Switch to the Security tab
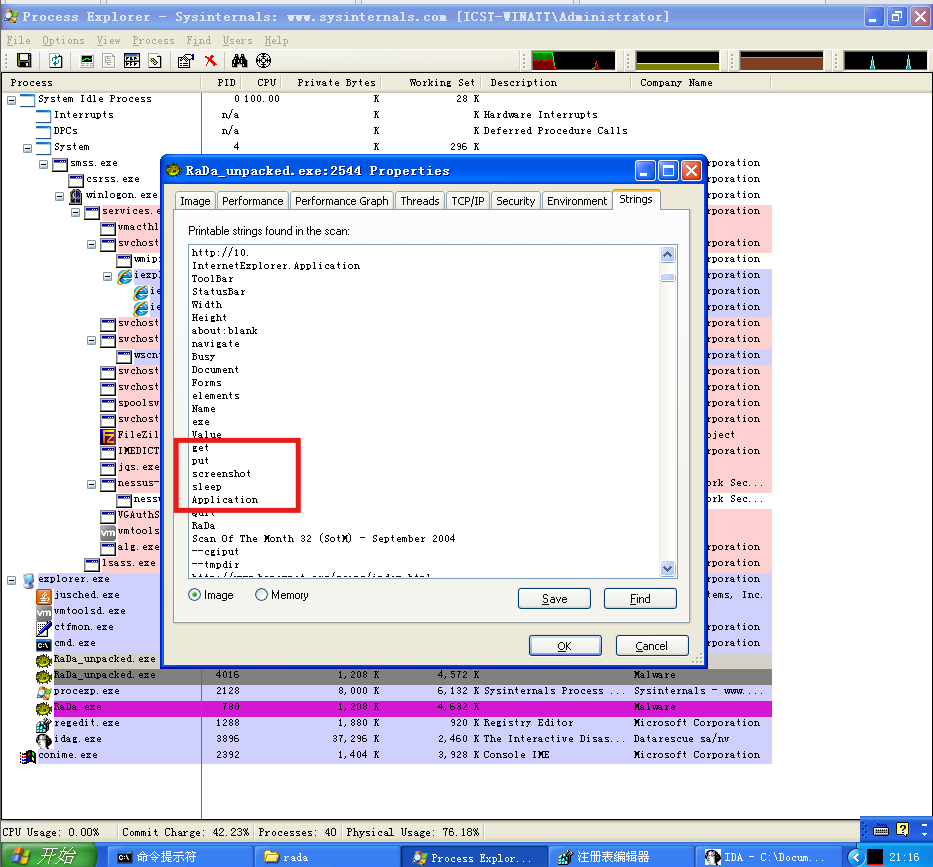 (516, 201)
